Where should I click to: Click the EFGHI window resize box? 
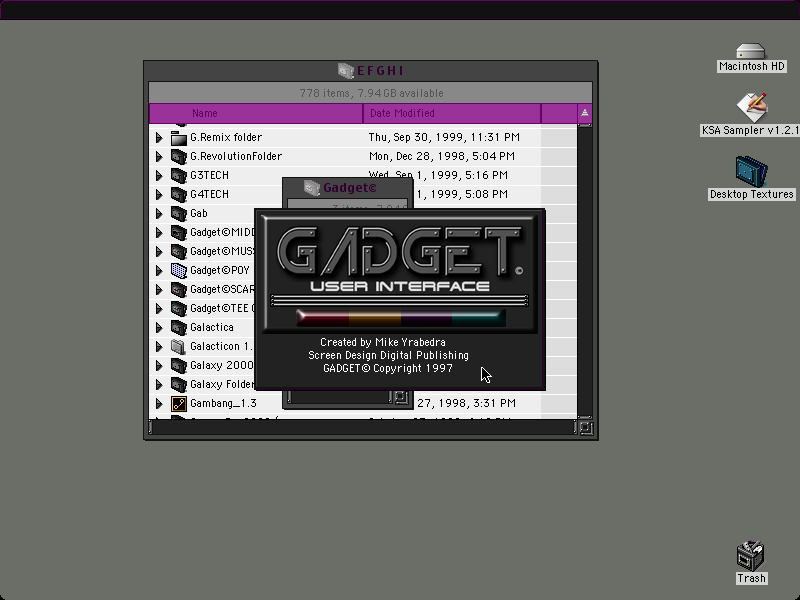[586, 428]
